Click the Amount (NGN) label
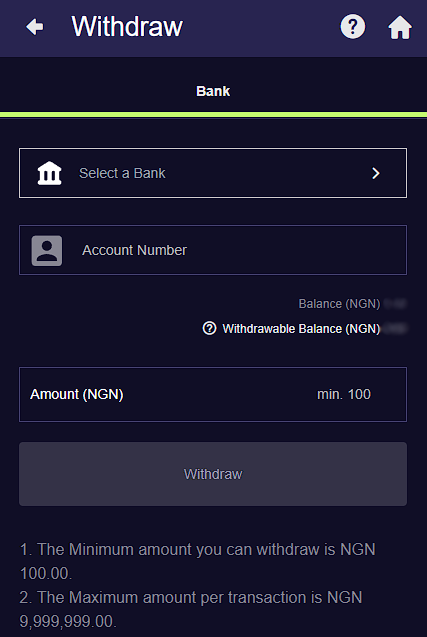The width and height of the screenshot is (427, 637). pos(77,394)
